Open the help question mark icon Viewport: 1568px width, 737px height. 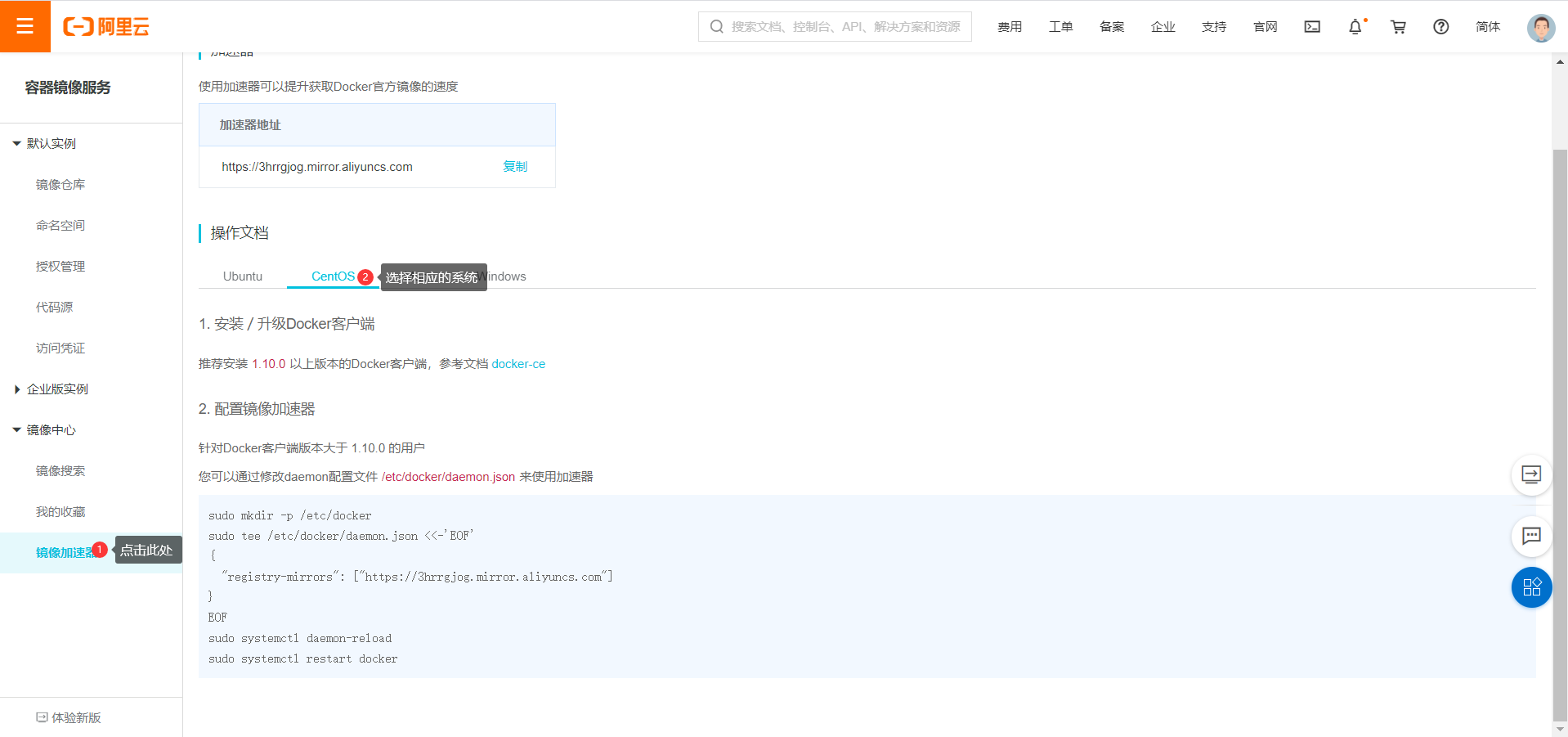pos(1441,27)
